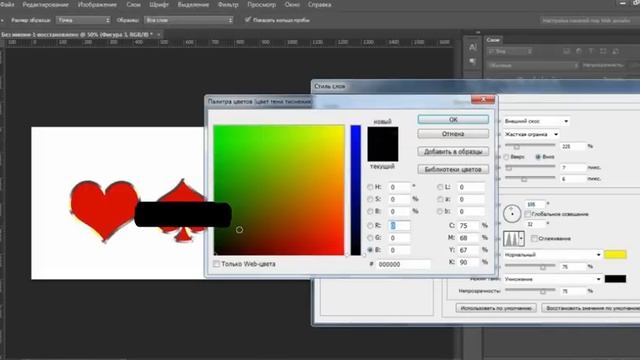Click the R value input field

pyautogui.click(x=399, y=225)
